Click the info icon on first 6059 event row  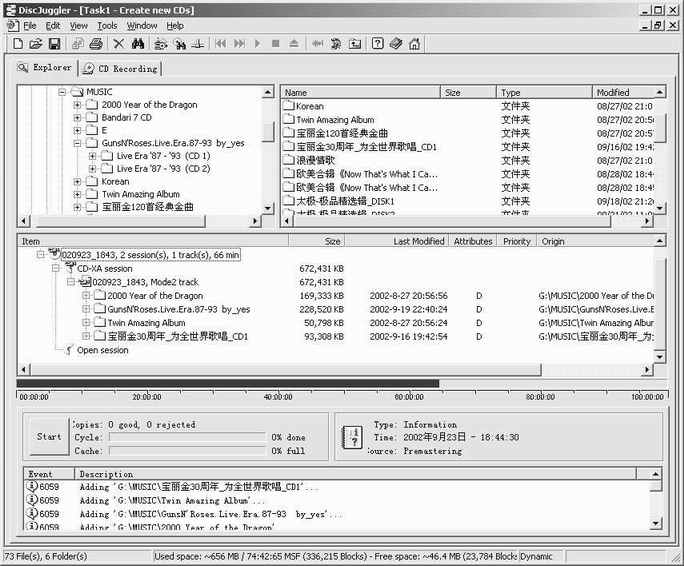(32, 486)
